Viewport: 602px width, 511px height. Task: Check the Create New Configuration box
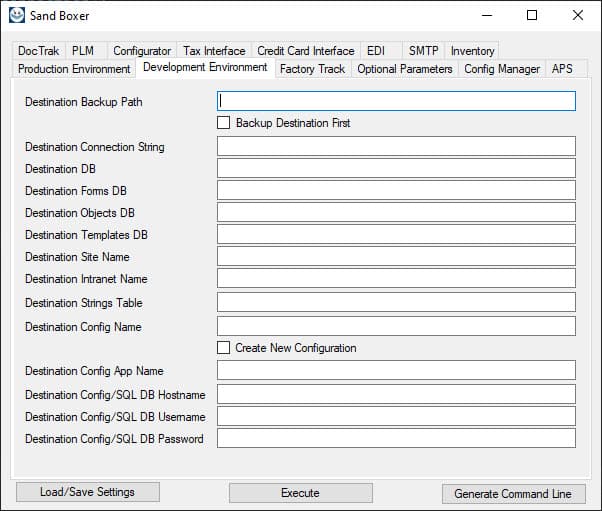[224, 348]
